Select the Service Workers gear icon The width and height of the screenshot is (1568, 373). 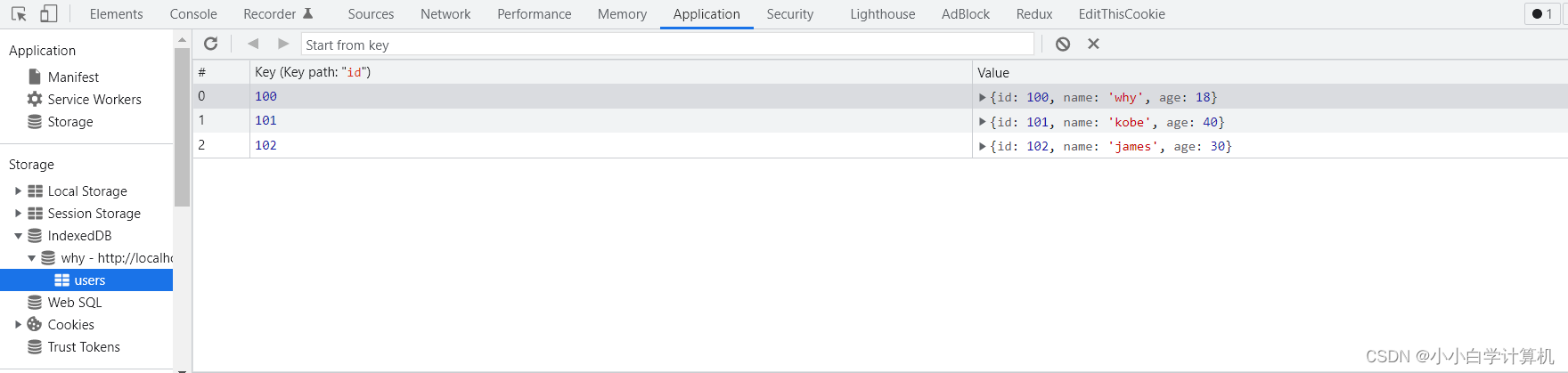click(x=35, y=99)
